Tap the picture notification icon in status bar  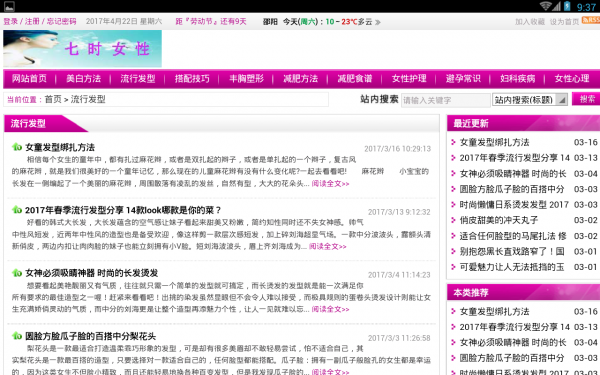[x=9, y=6]
